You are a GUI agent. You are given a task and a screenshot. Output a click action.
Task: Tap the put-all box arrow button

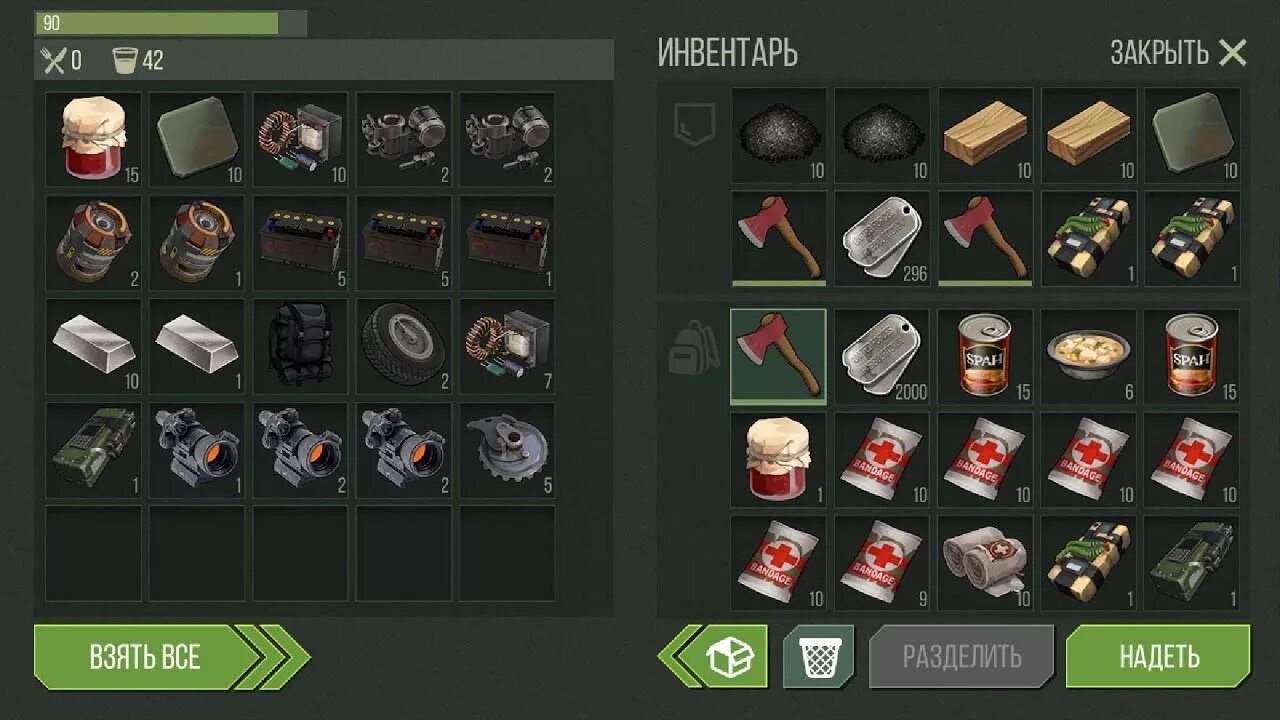[x=712, y=657]
